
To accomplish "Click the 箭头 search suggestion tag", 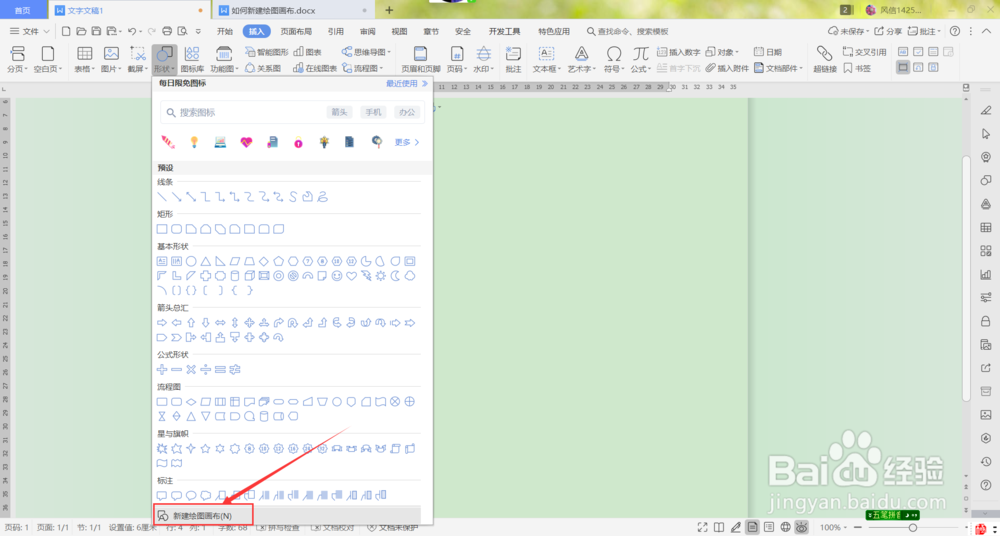I will tap(339, 112).
